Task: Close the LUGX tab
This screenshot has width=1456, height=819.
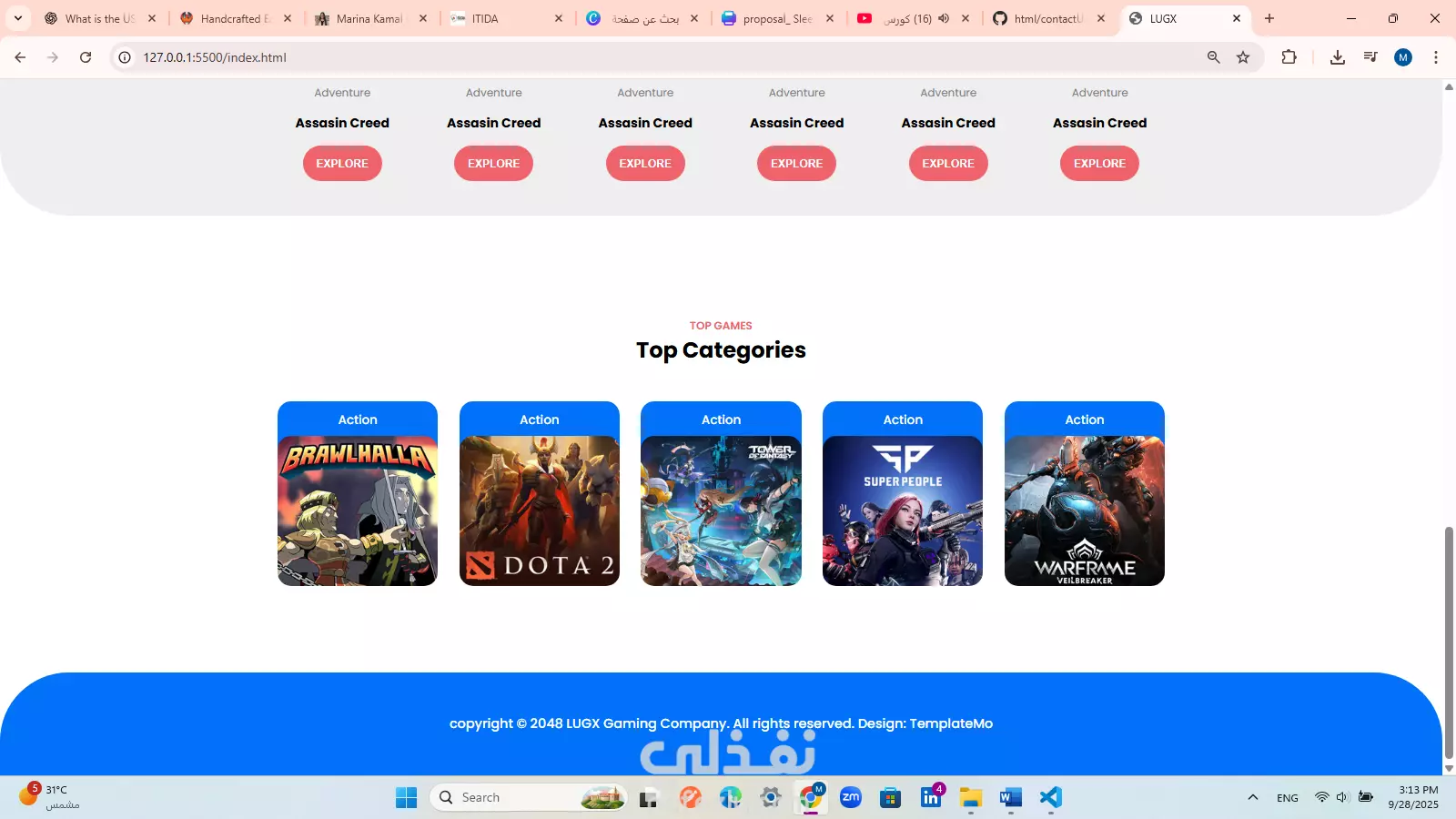Action: (x=1237, y=18)
